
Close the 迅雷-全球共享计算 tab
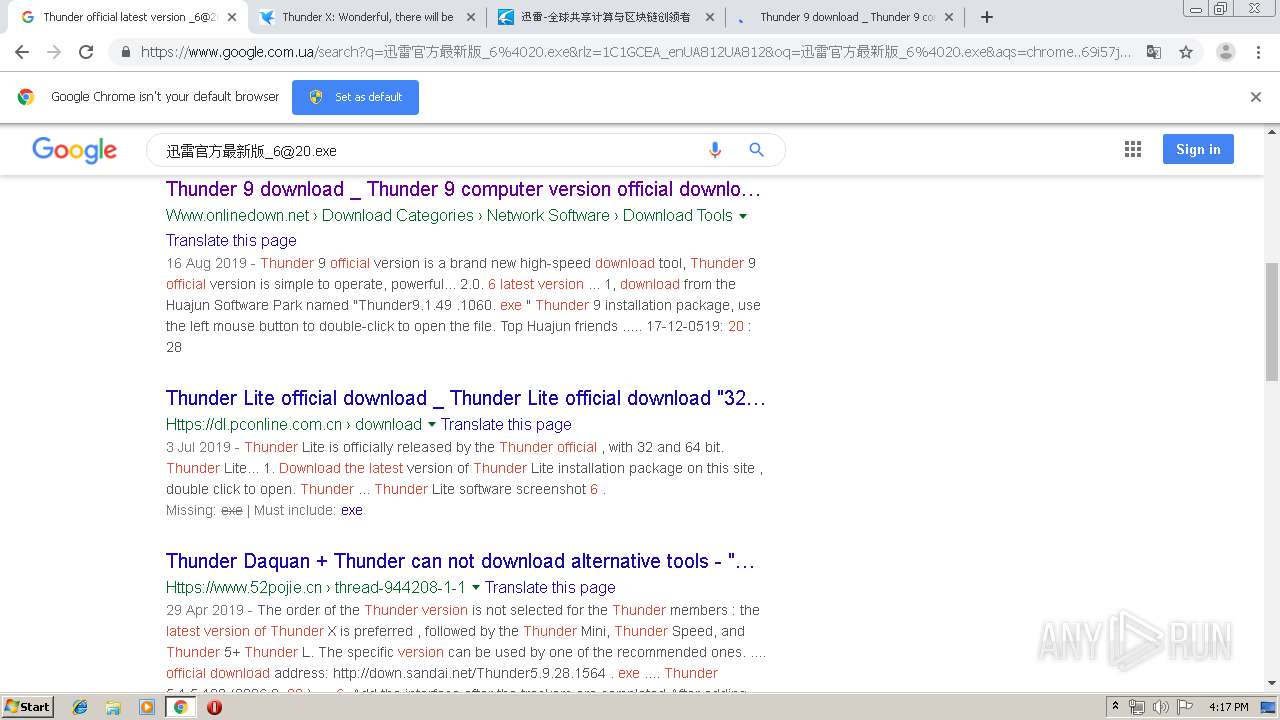(x=710, y=17)
